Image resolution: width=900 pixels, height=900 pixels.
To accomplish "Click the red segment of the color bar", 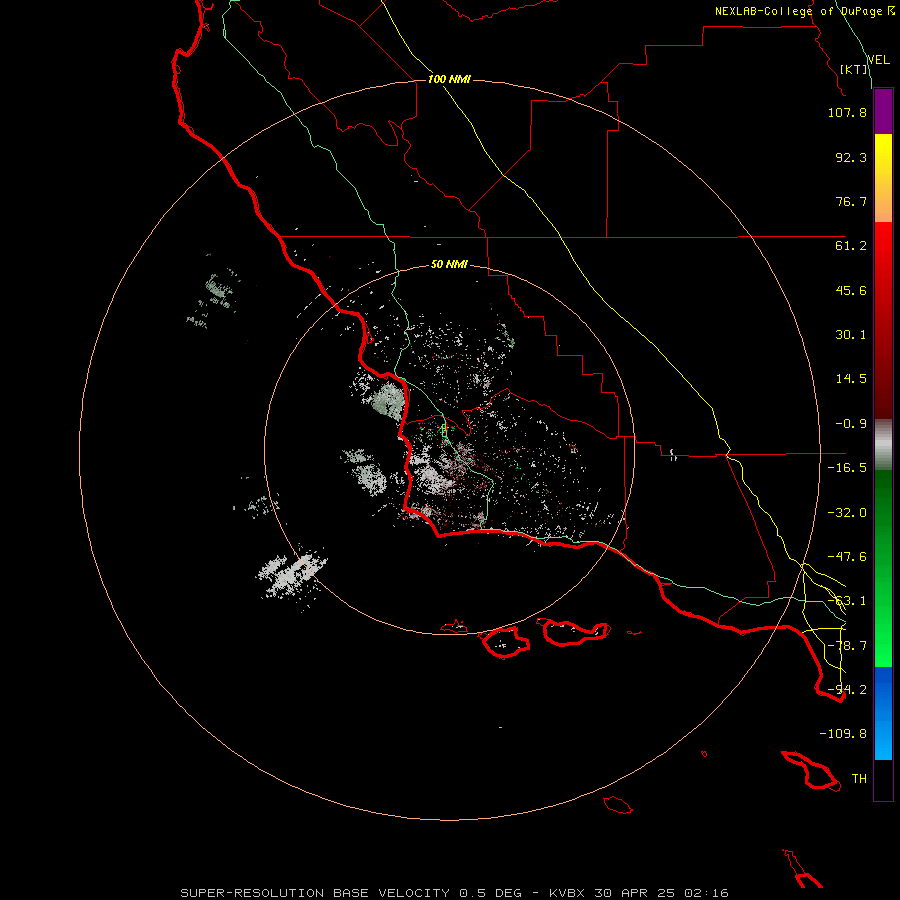I will coord(883,320).
